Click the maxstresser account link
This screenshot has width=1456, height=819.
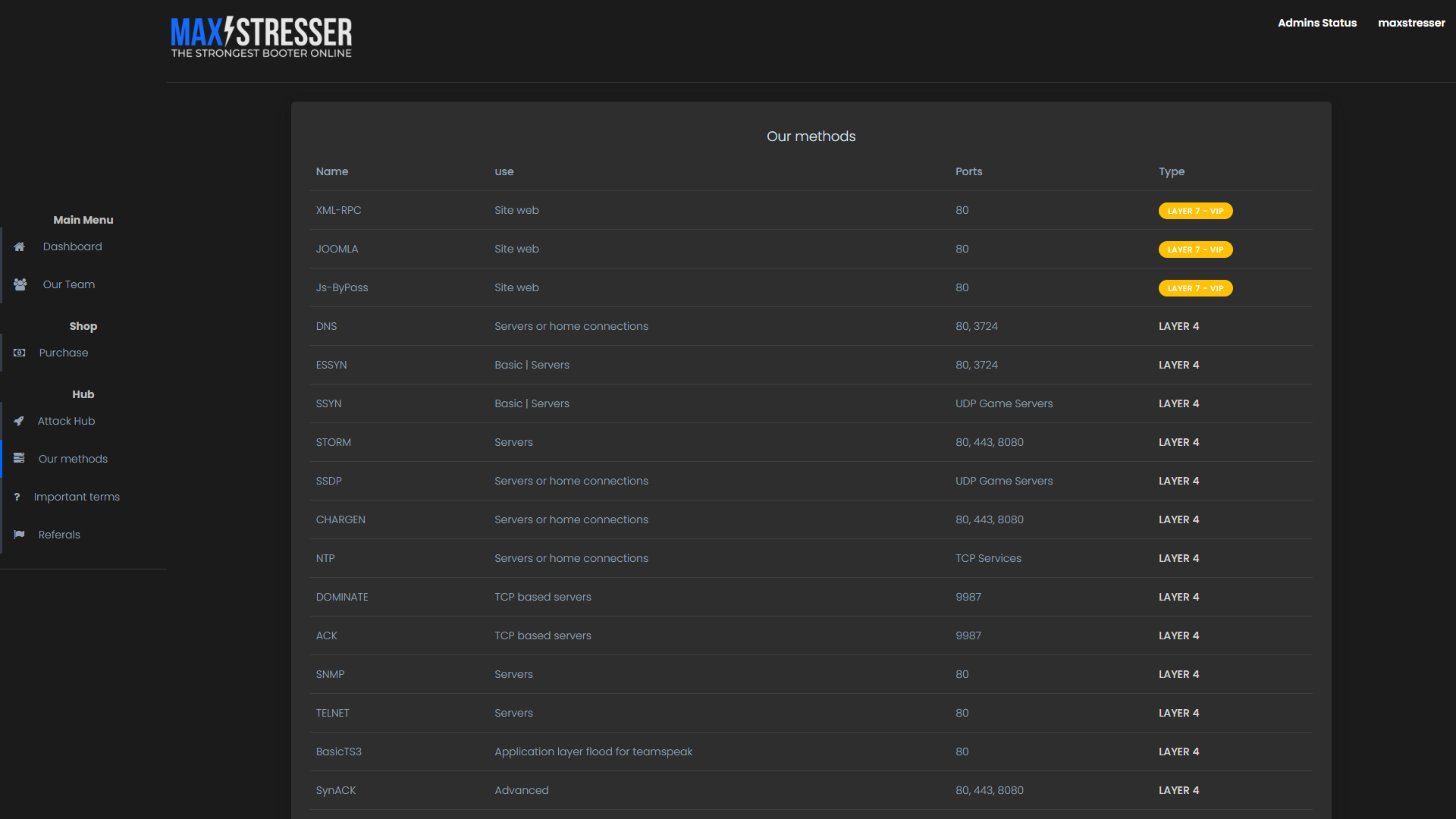[1411, 23]
